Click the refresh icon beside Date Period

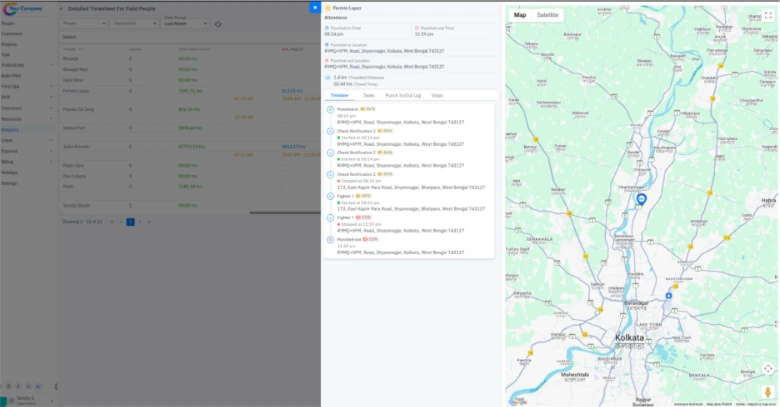(218, 23)
